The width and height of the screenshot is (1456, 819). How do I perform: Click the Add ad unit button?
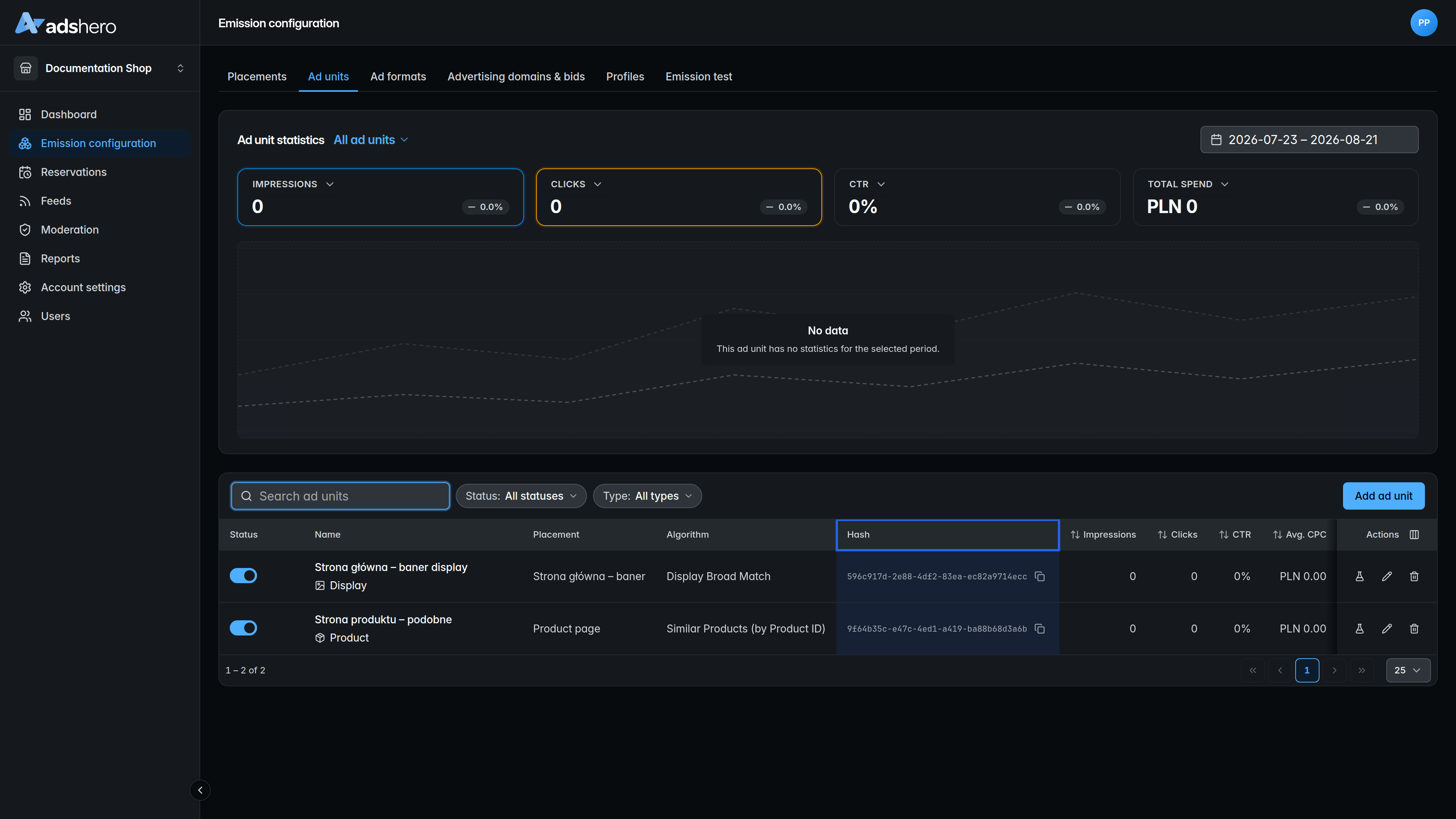click(x=1383, y=496)
